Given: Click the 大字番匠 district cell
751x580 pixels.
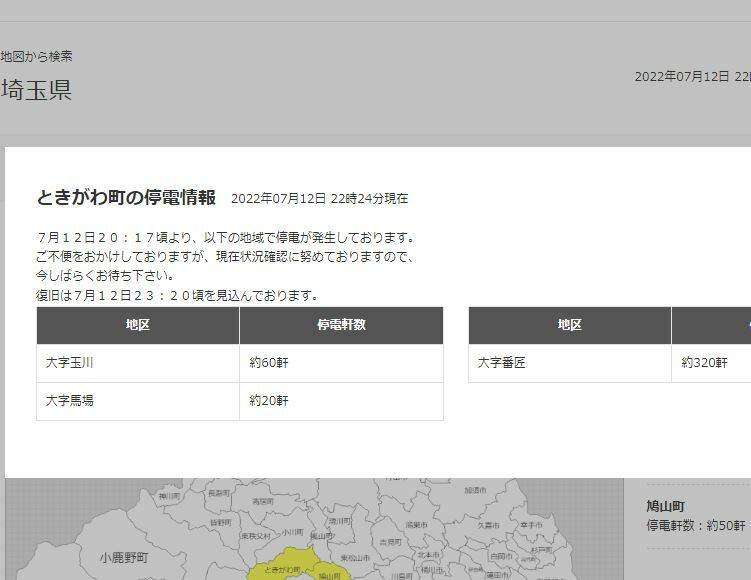Looking at the screenshot, I should (569, 363).
